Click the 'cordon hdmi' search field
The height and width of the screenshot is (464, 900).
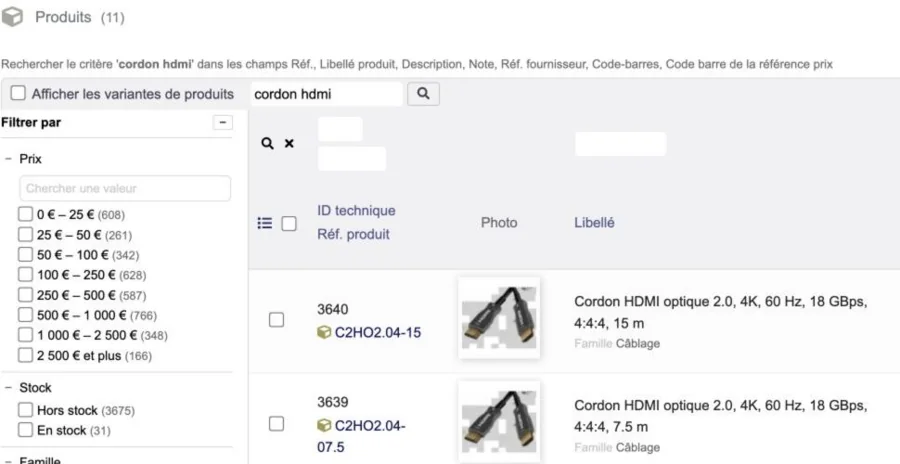326,94
